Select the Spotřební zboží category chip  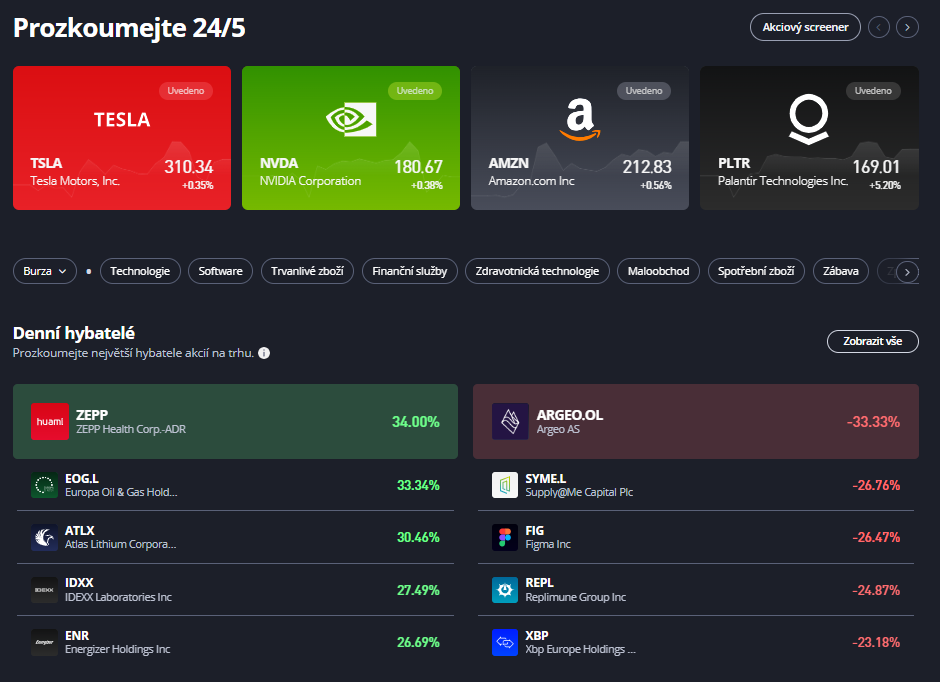click(x=756, y=271)
